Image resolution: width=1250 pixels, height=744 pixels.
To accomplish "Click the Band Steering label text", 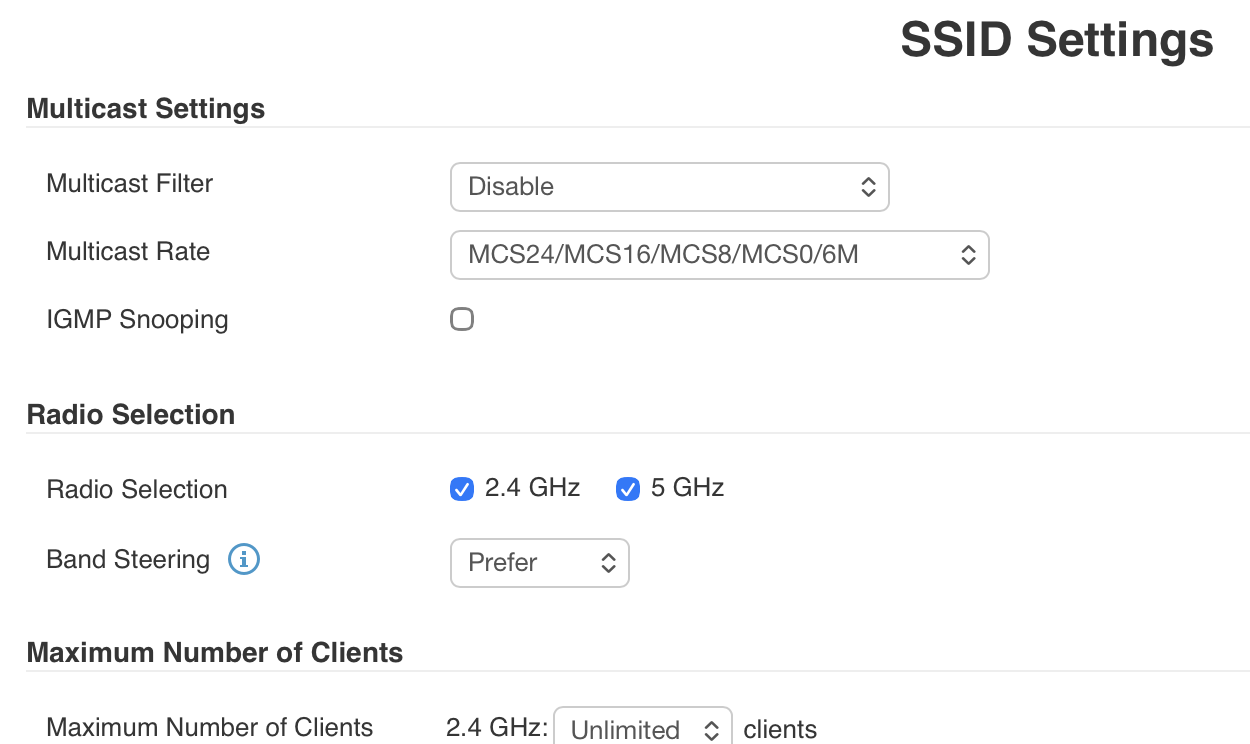I will coord(128,560).
